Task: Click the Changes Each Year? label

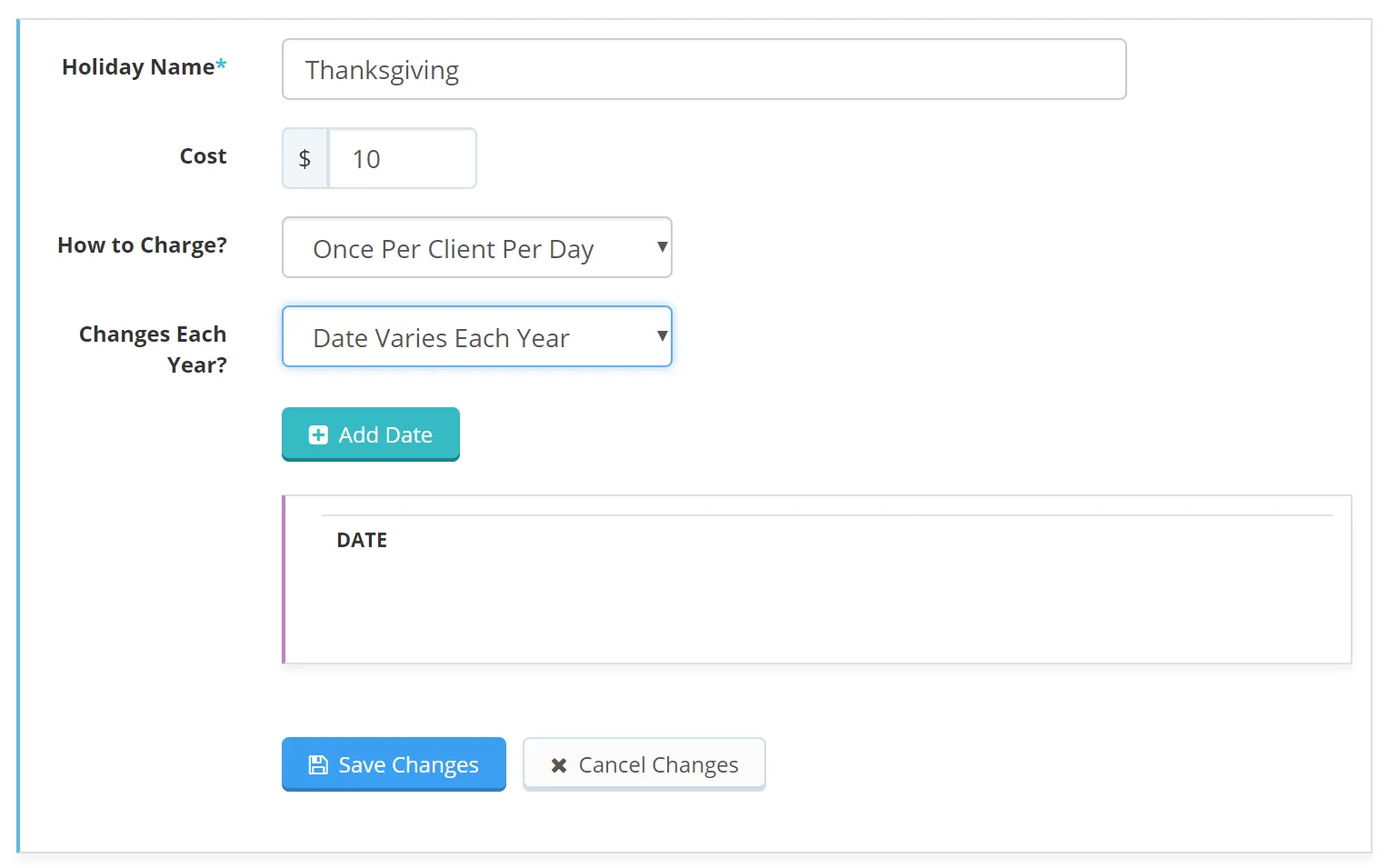Action: [x=153, y=349]
